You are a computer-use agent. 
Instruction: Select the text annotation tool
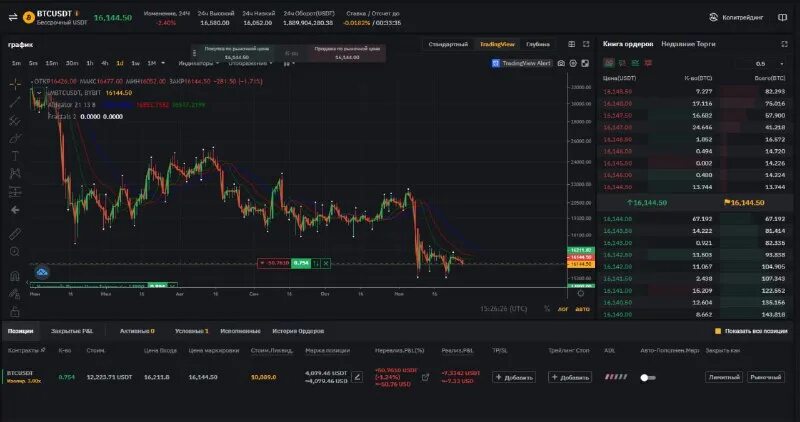coord(15,156)
